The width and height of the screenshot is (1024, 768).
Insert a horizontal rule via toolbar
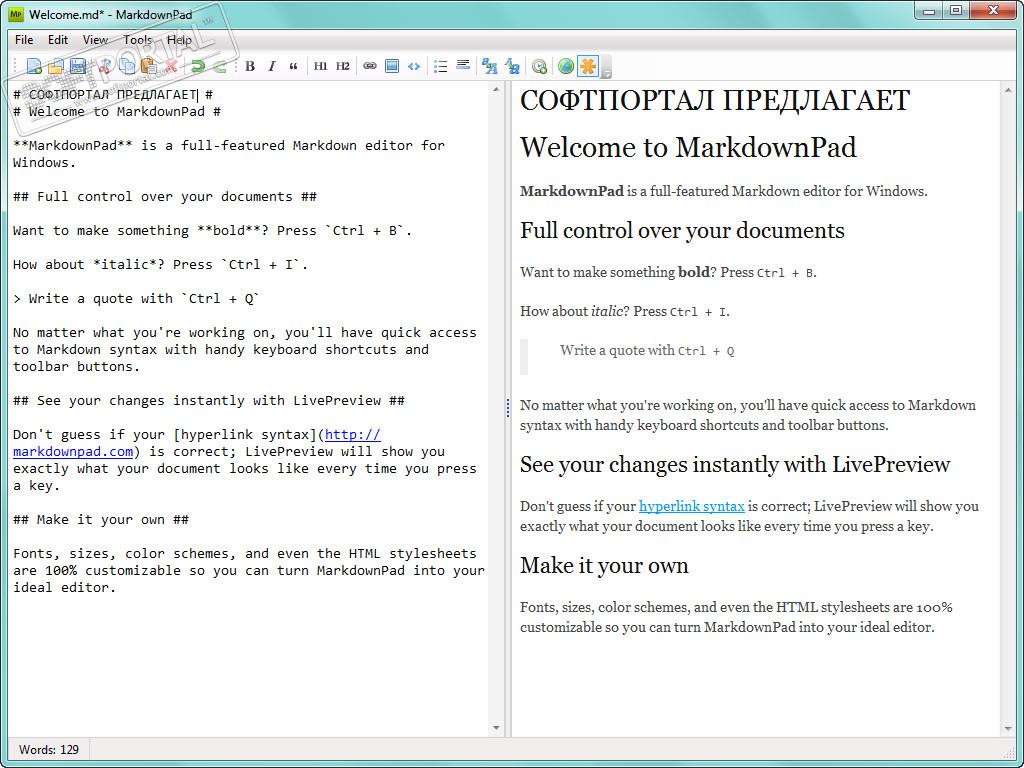(463, 66)
